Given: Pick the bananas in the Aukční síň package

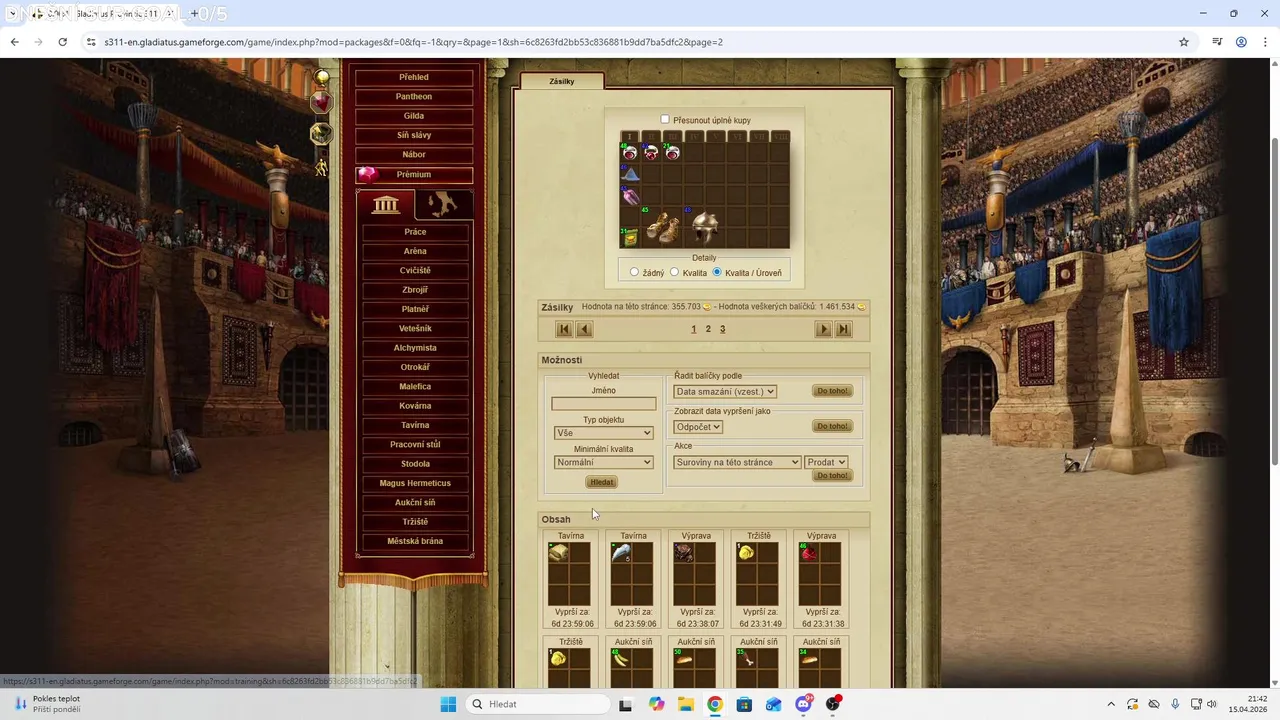Looking at the screenshot, I should pyautogui.click(x=621, y=659).
